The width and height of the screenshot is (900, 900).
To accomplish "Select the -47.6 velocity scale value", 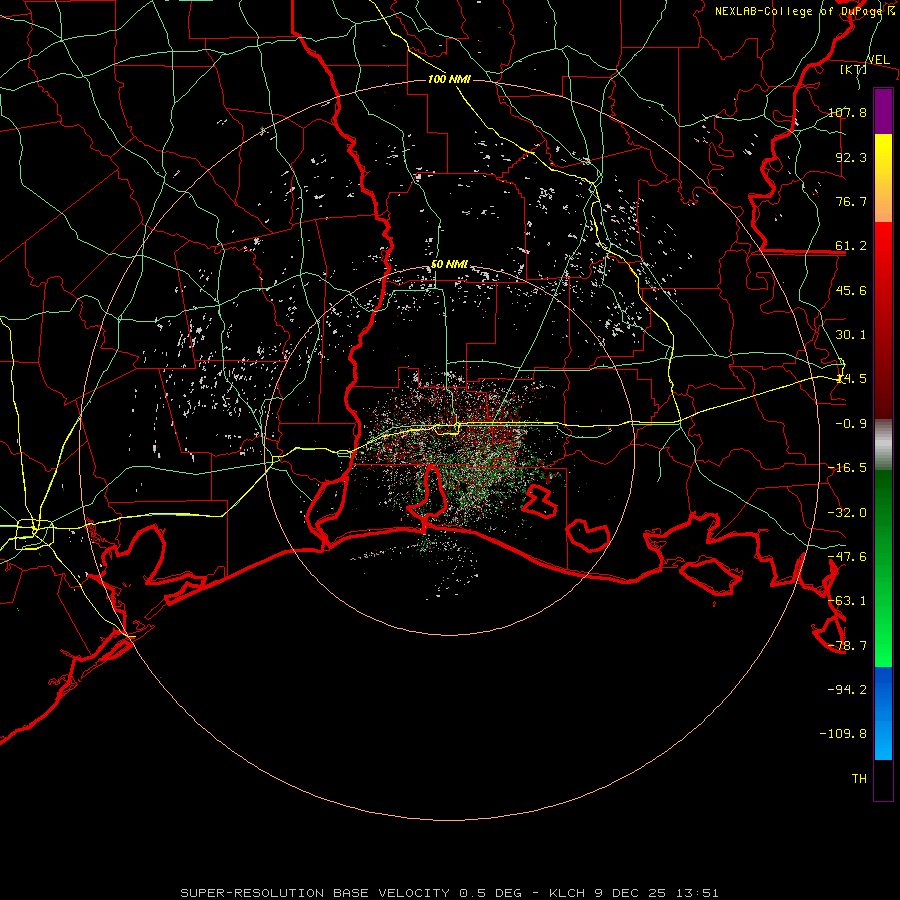I will (847, 557).
